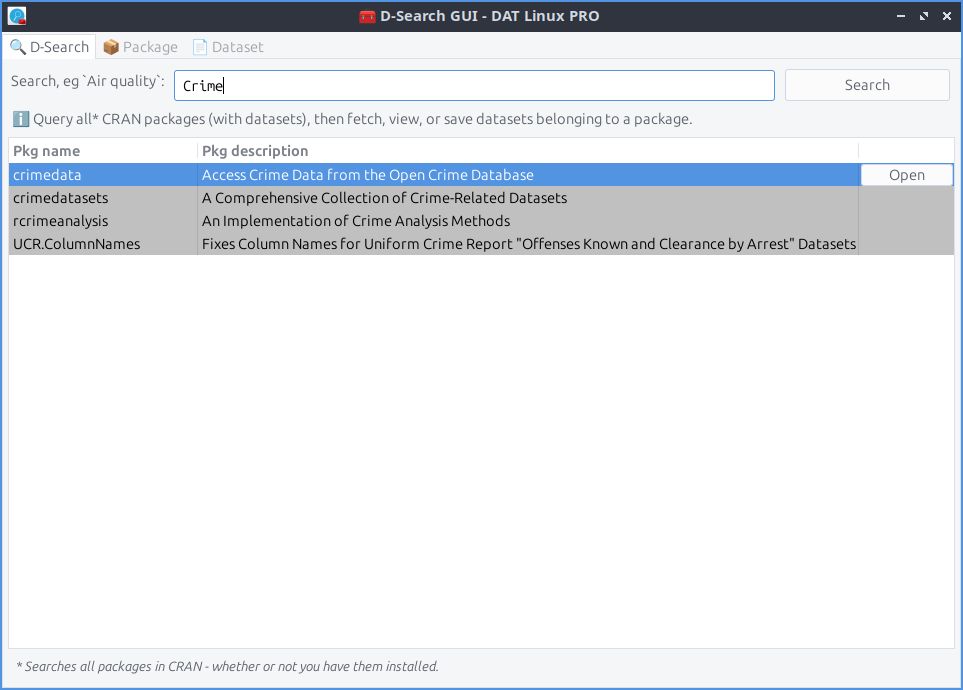Switch to the Dataset tab
The height and width of the screenshot is (690, 963).
(228, 47)
